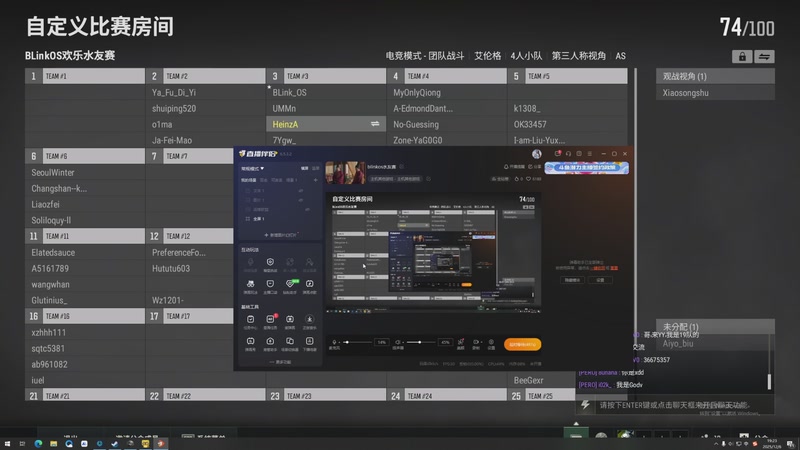800x450 pixels.
Task: Toggle visibility eye of the second source
Action: pos(301,200)
